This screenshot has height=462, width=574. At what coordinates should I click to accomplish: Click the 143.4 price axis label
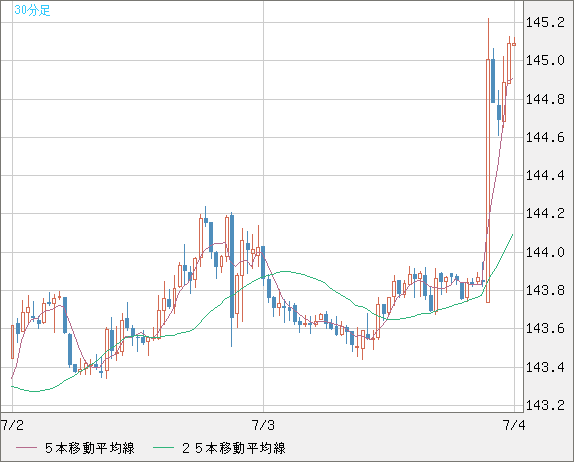tap(545, 367)
